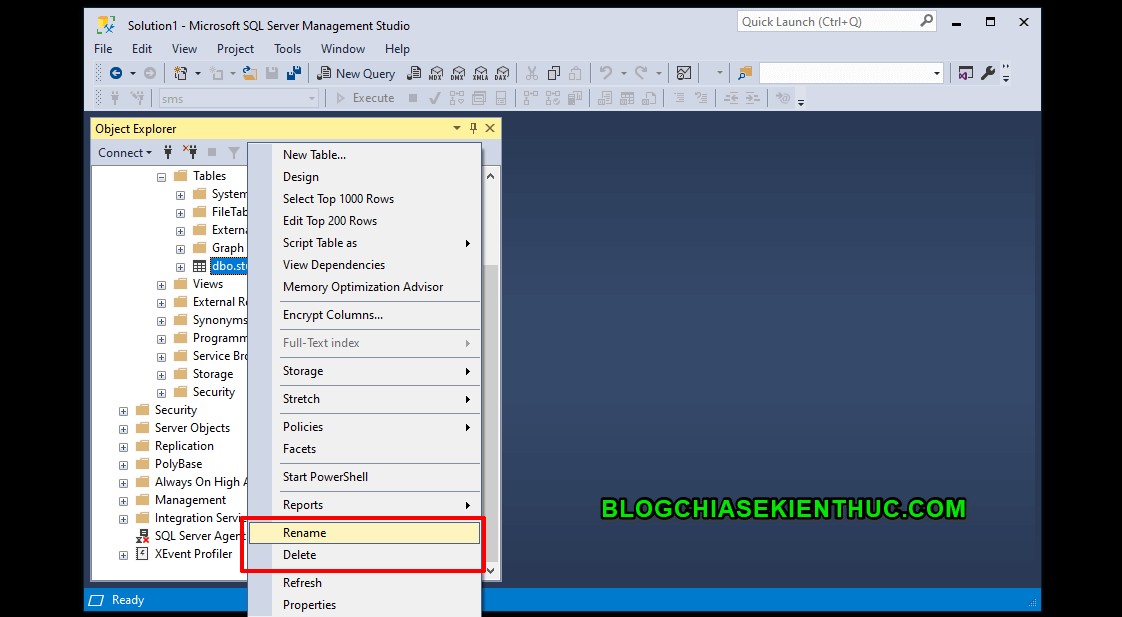This screenshot has width=1122, height=617.
Task: Click the New Query button
Action: click(x=356, y=73)
